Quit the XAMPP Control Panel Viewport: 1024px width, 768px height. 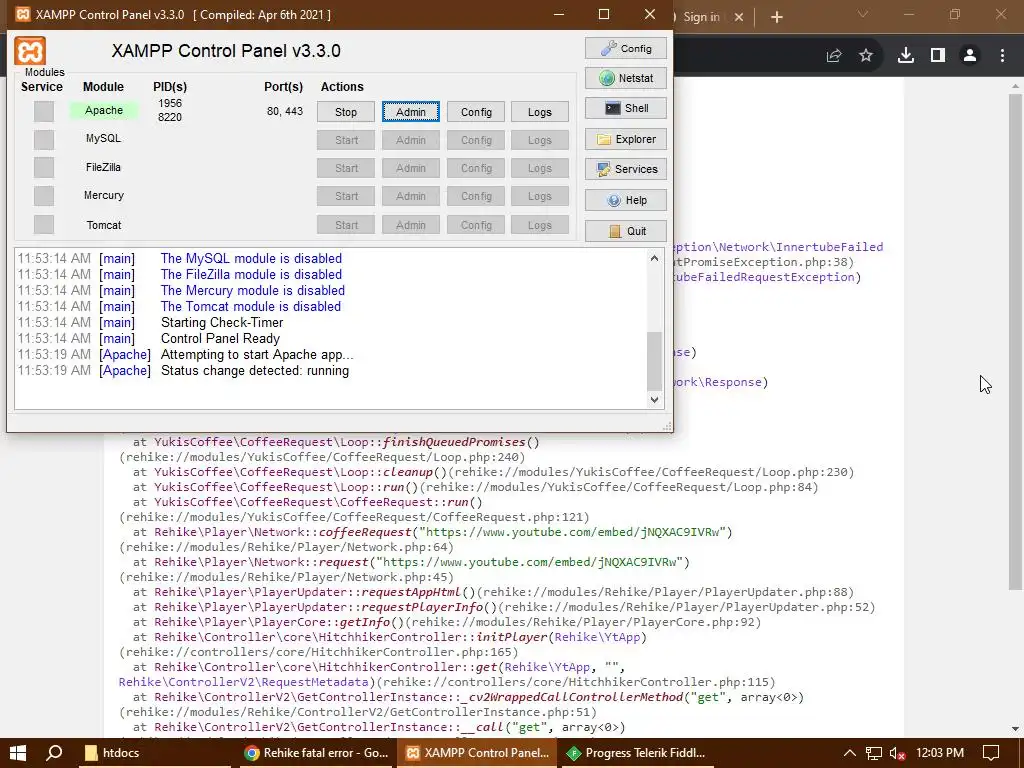(x=626, y=231)
